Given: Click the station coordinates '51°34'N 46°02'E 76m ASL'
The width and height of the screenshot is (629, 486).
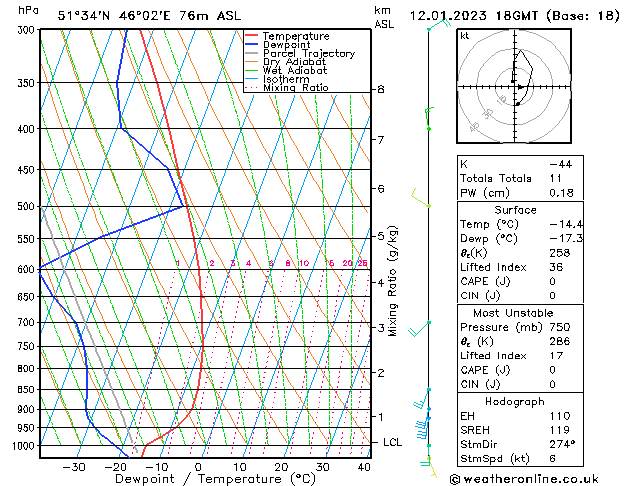Looking at the screenshot, I should (149, 16).
